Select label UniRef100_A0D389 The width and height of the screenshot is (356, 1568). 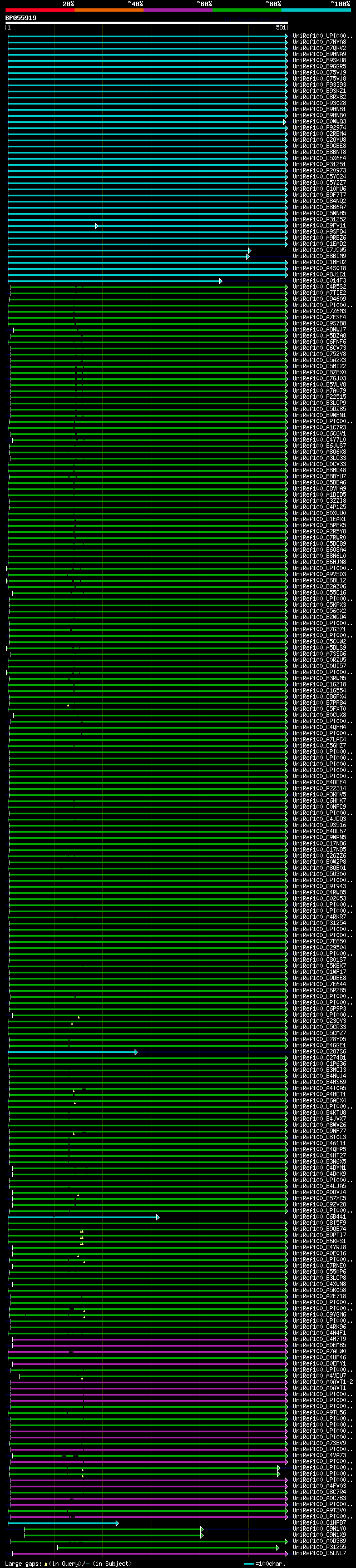coord(319,1541)
